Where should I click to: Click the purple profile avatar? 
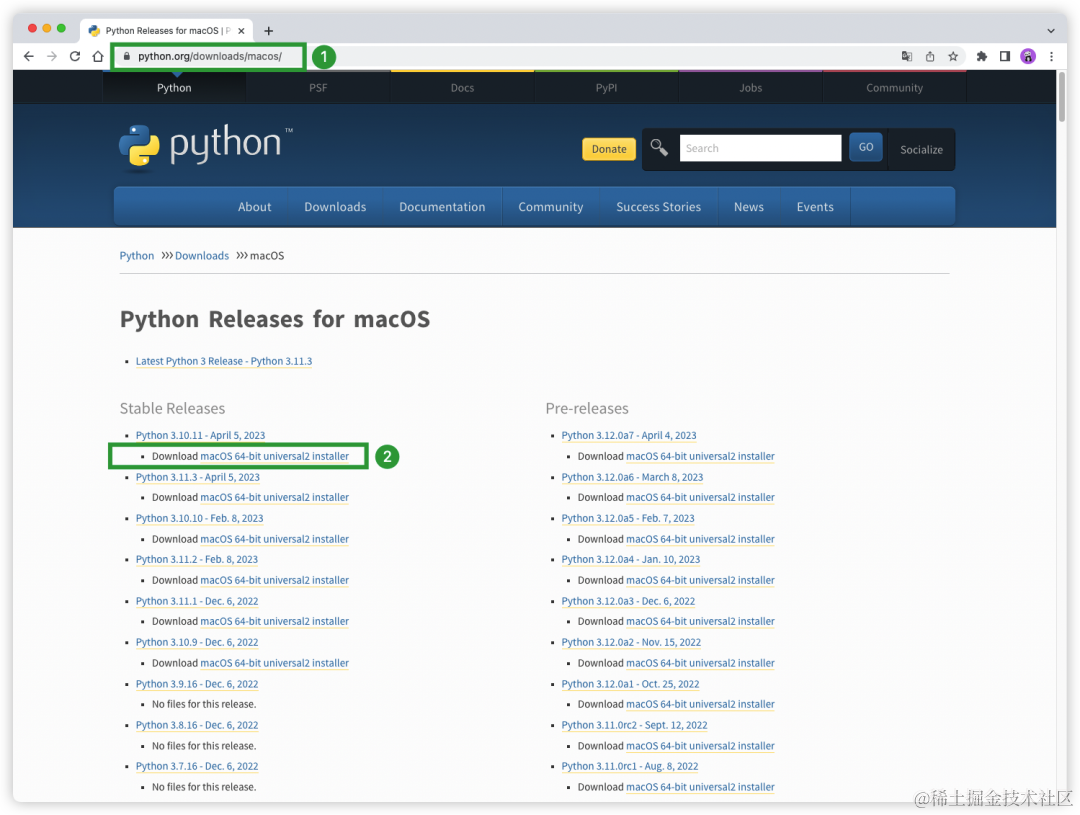[x=1027, y=56]
